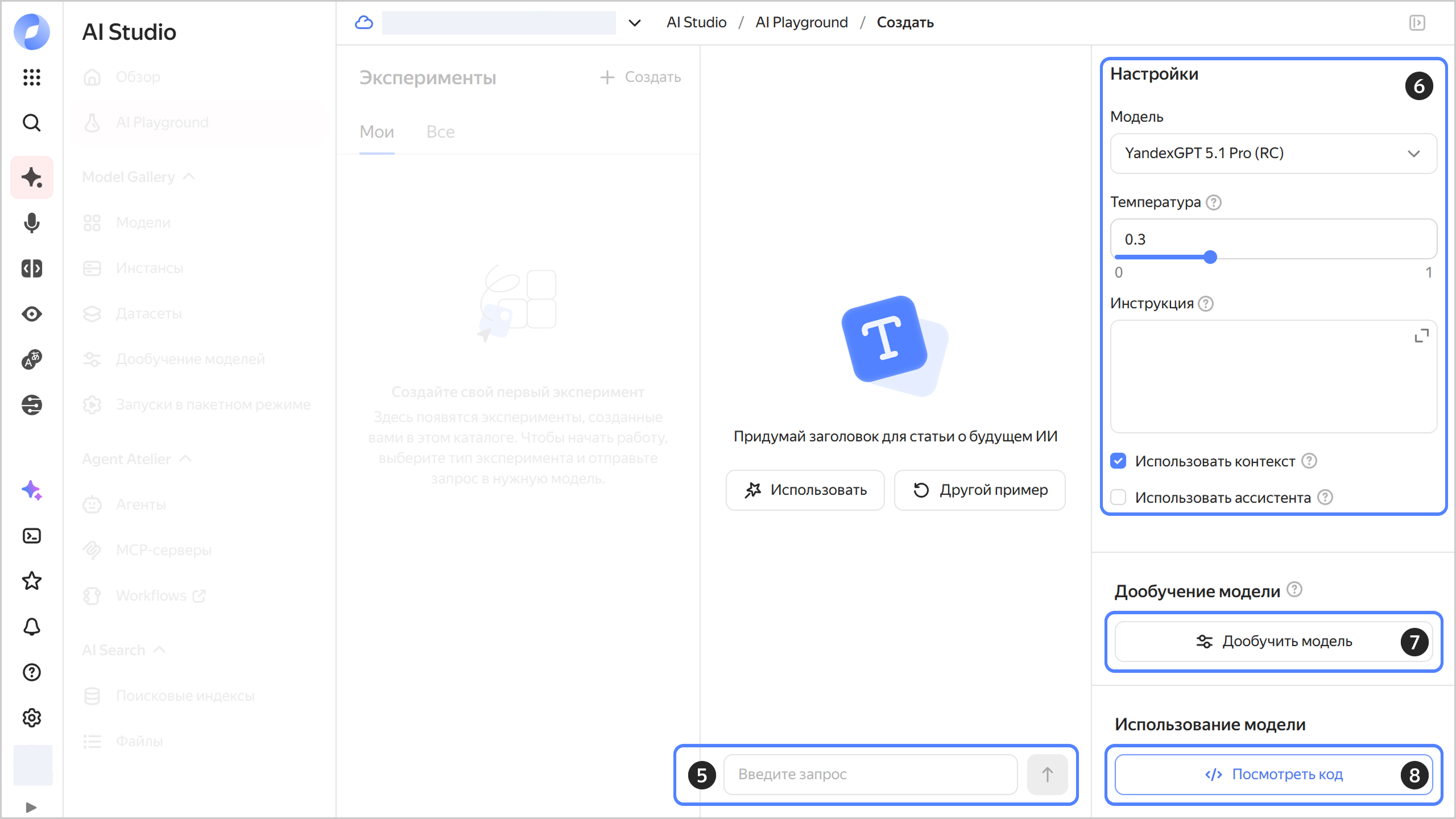Click the search magnifier icon in sidebar
The width and height of the screenshot is (1456, 819).
point(32,122)
